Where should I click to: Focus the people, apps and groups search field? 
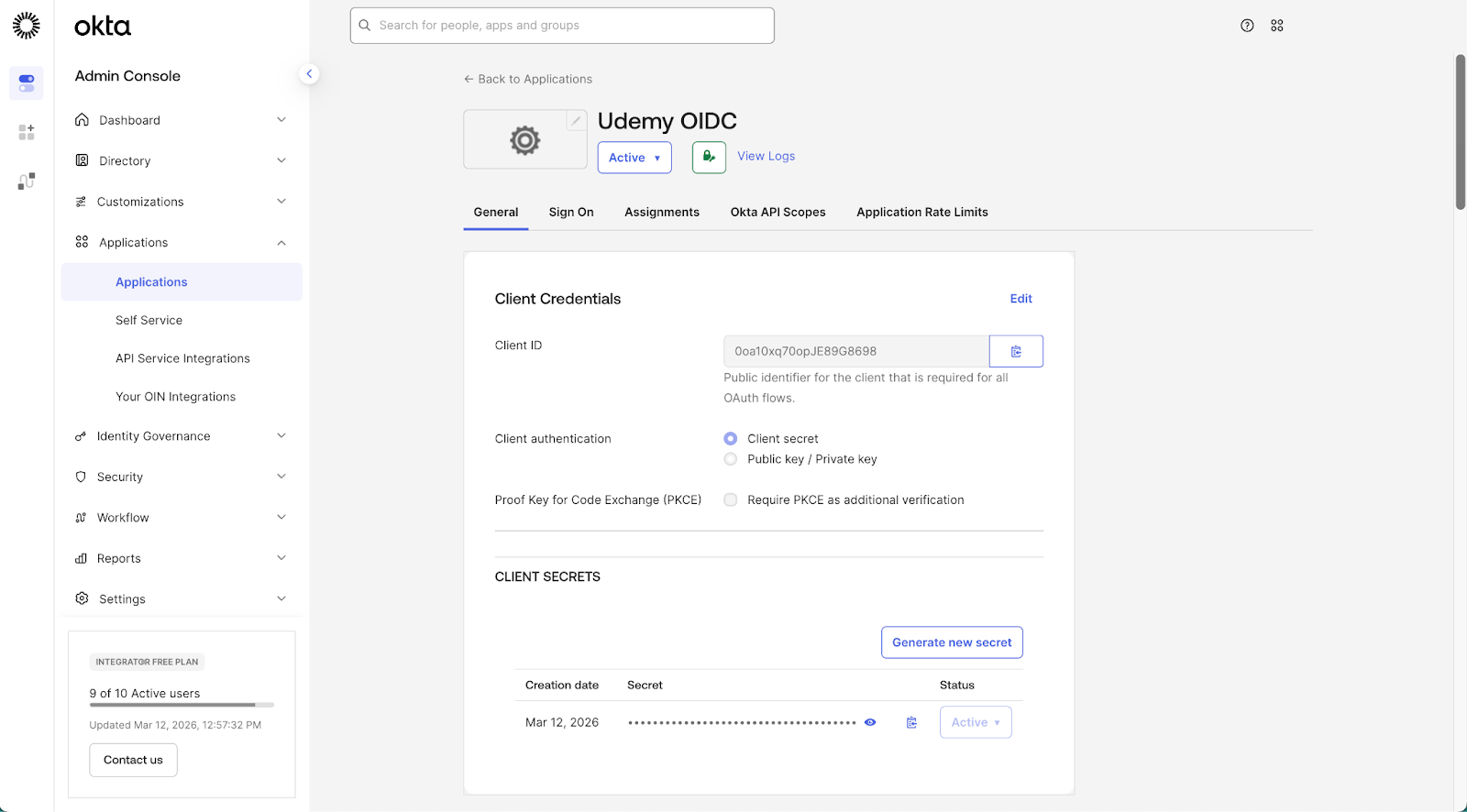[562, 26]
